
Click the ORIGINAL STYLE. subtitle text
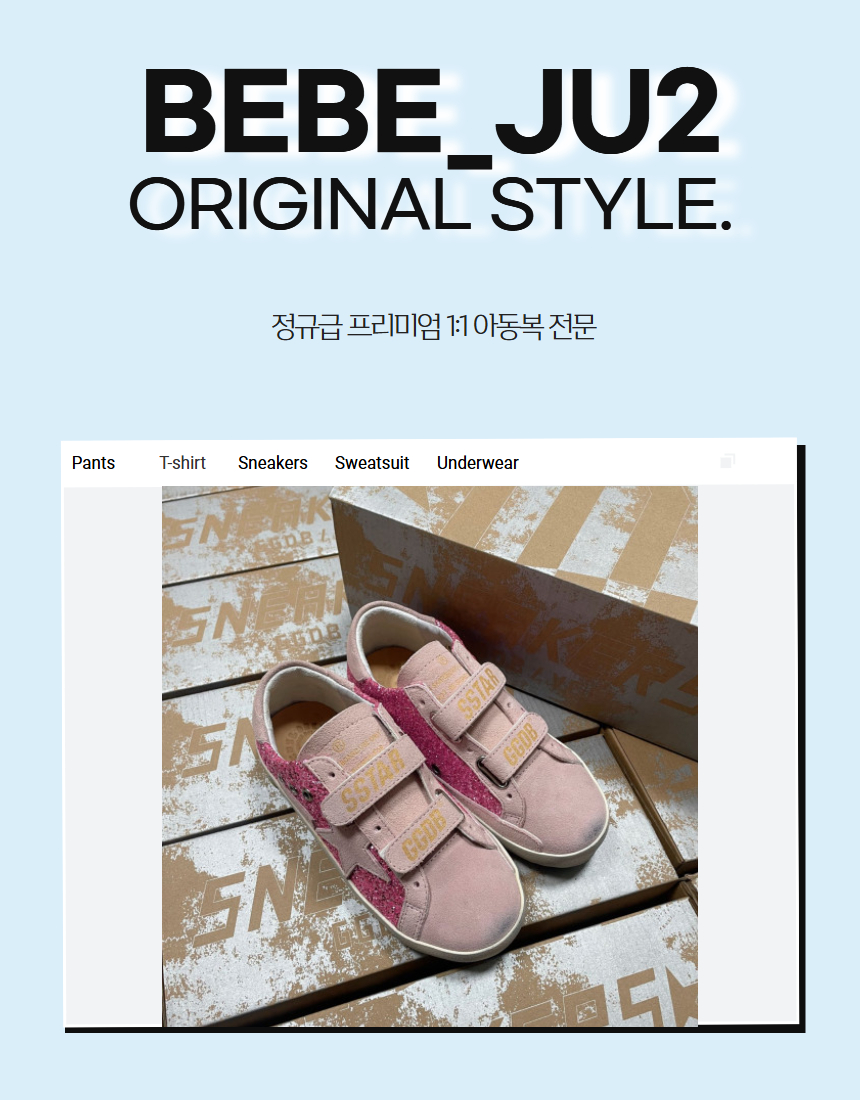click(431, 203)
